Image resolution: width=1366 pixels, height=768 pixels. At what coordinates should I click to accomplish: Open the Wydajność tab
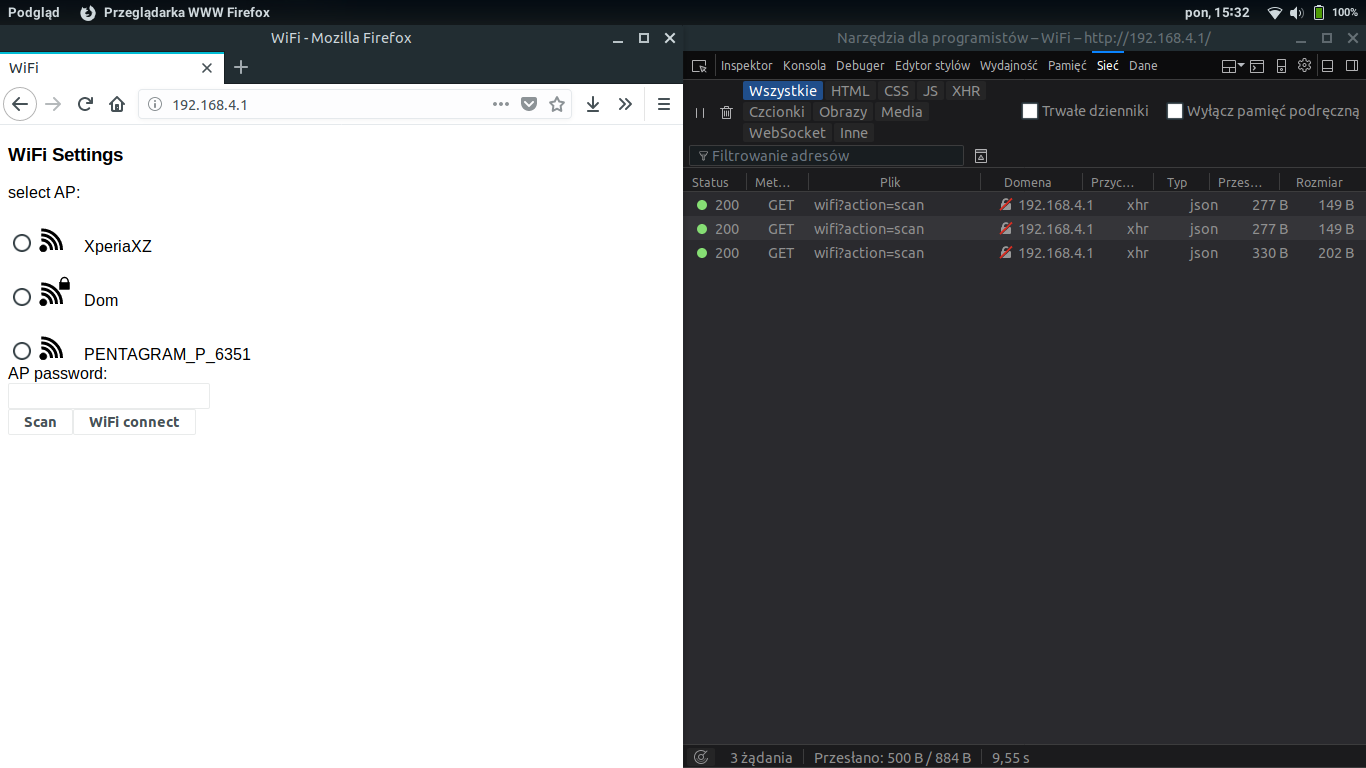pyautogui.click(x=1009, y=66)
